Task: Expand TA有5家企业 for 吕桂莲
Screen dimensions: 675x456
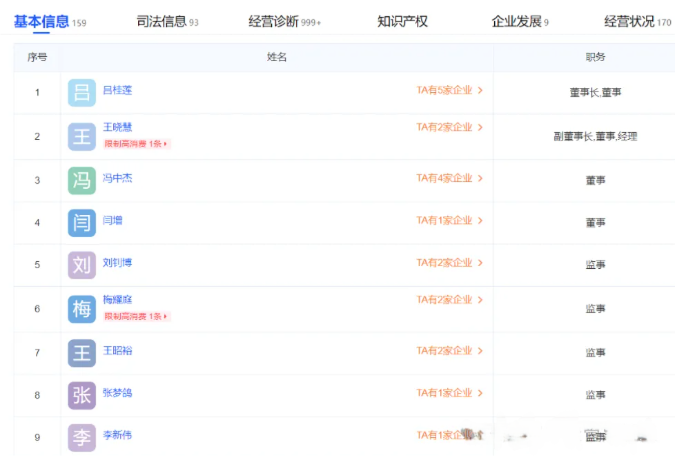Action: point(449,90)
